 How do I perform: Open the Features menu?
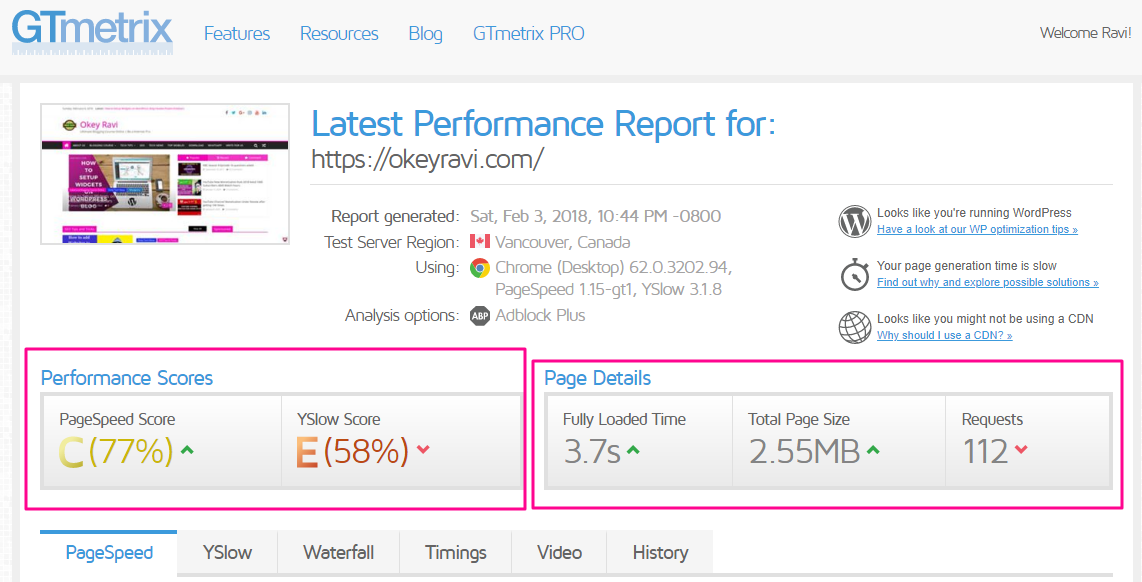(x=237, y=34)
